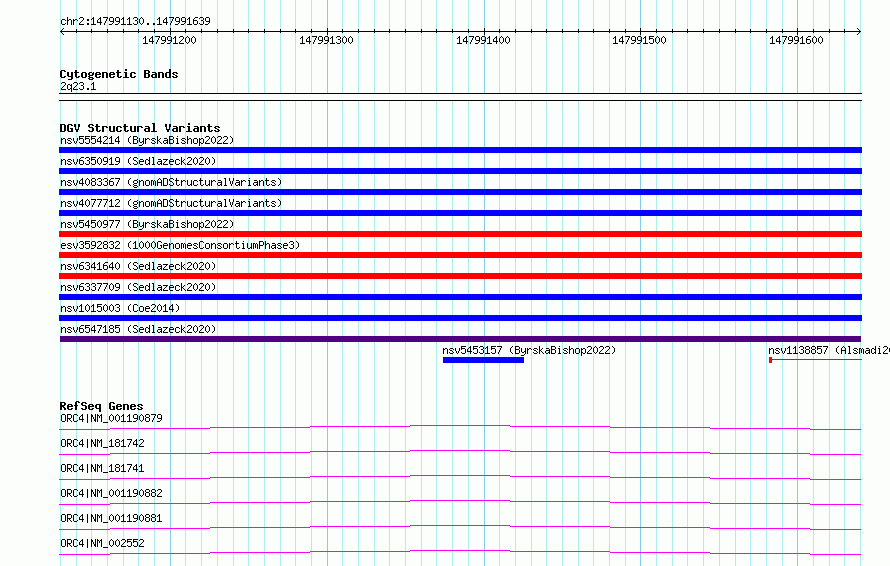Image resolution: width=890 pixels, height=566 pixels.
Task: Select the magenta line for ORC4|NM_001190879
Action: (460, 427)
